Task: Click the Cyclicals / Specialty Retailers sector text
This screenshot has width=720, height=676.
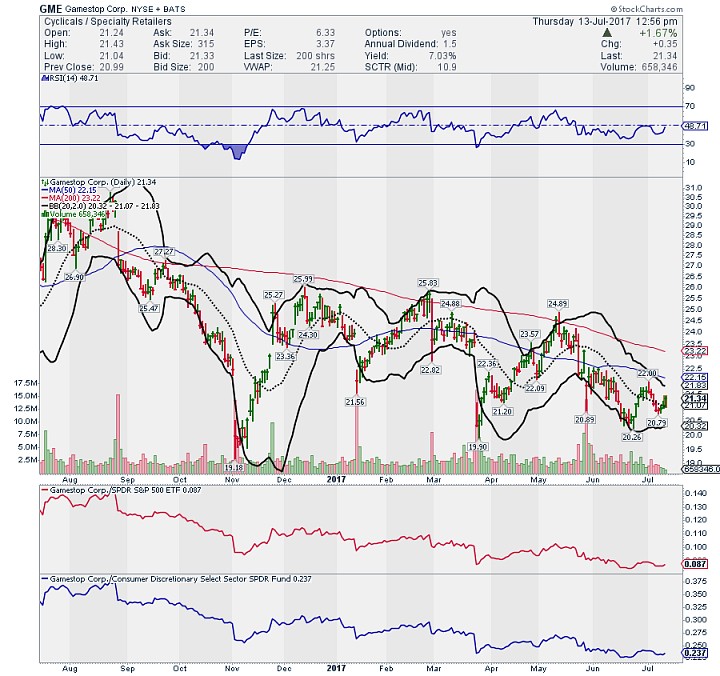Action: (x=107, y=22)
